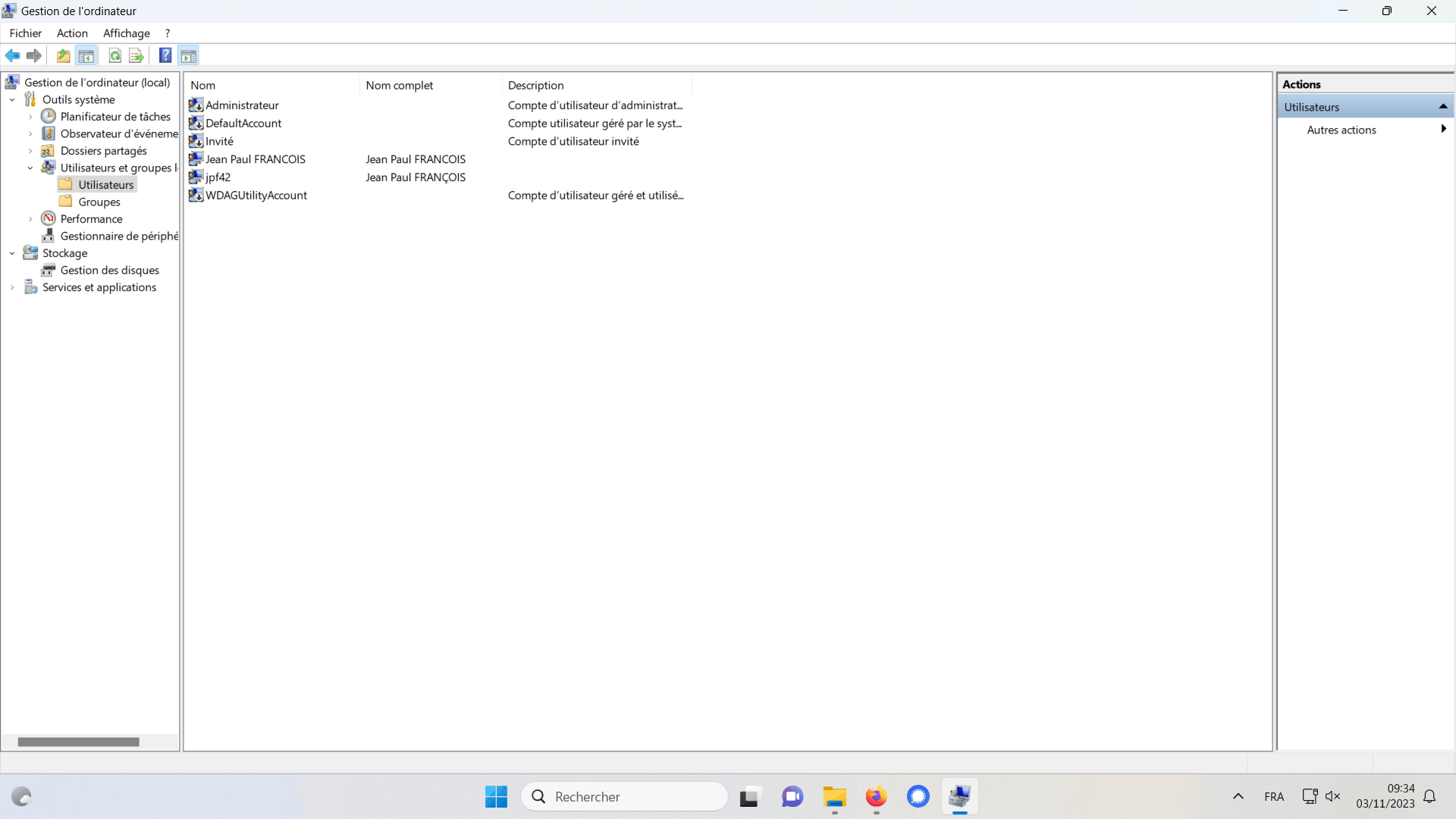This screenshot has height=819, width=1456.
Task: Open Autres actions submenu
Action: coord(1341,130)
